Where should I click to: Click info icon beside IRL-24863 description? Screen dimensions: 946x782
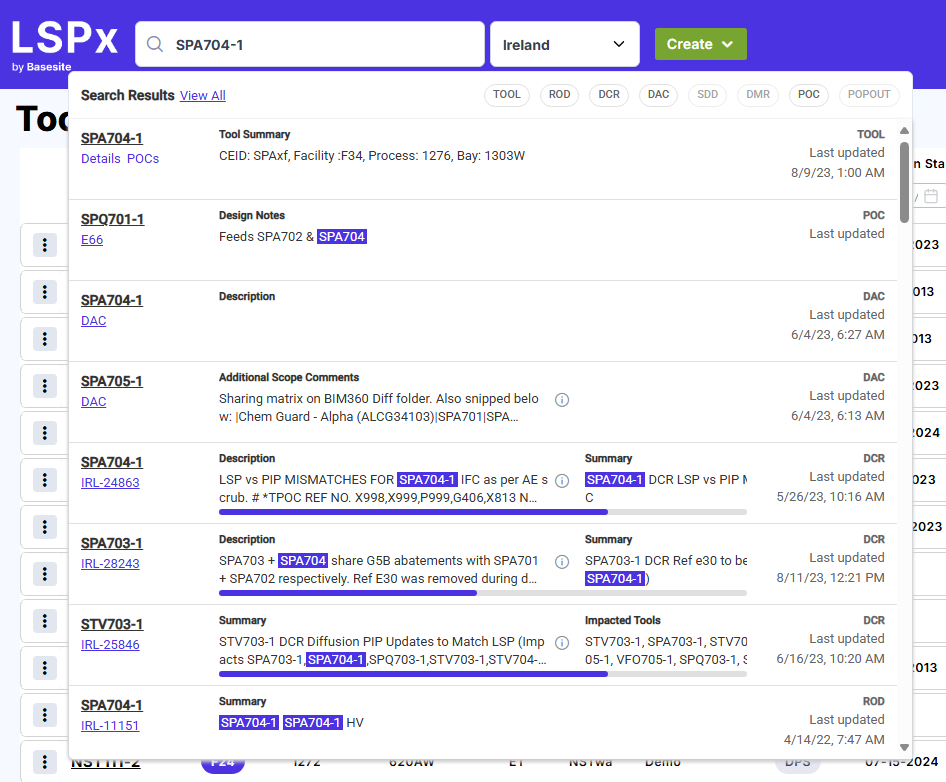click(x=562, y=481)
